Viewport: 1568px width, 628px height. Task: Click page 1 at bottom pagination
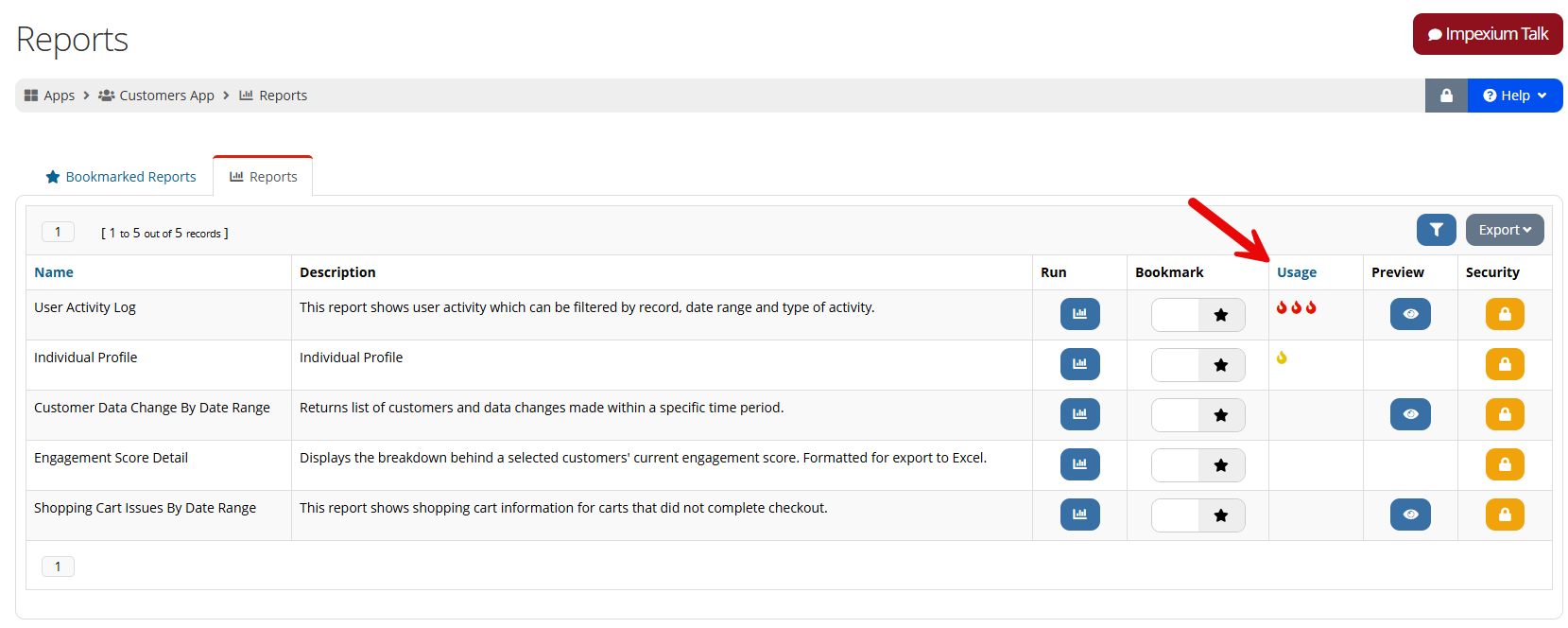(x=58, y=567)
